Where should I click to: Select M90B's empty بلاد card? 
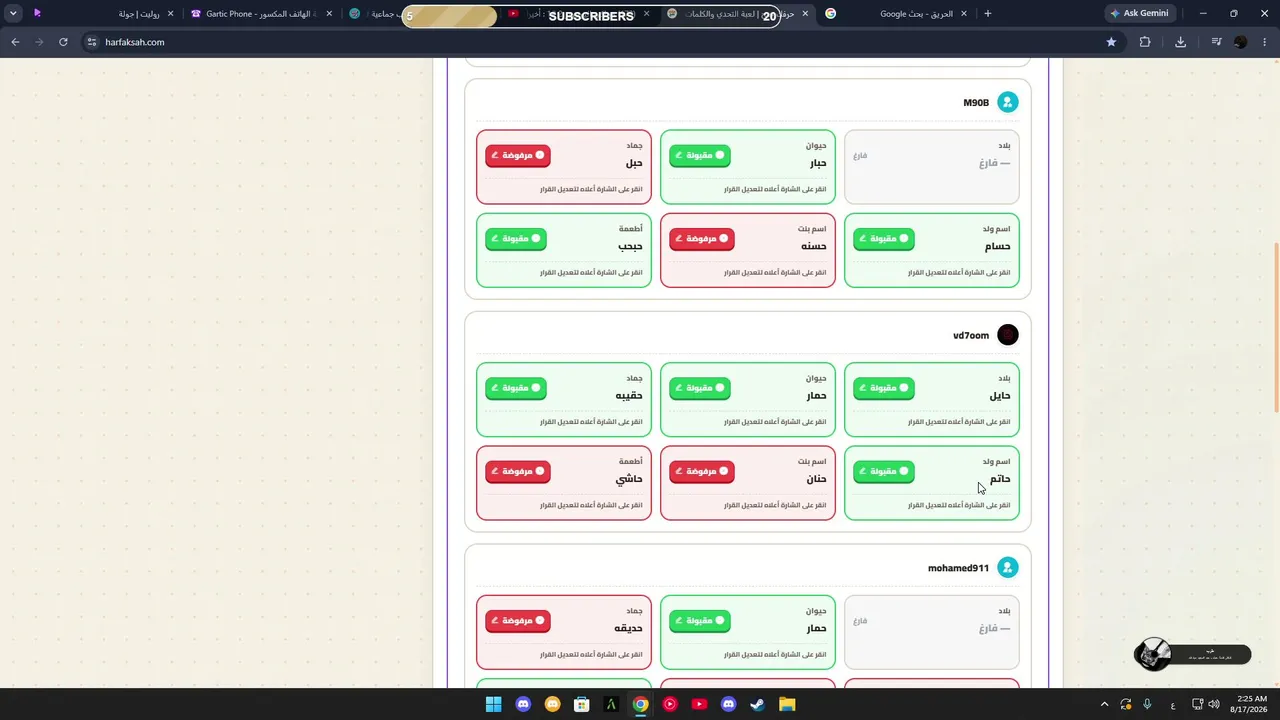point(932,167)
